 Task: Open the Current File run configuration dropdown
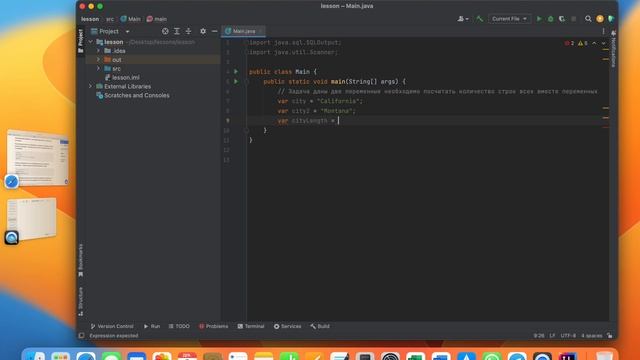[x=509, y=19]
